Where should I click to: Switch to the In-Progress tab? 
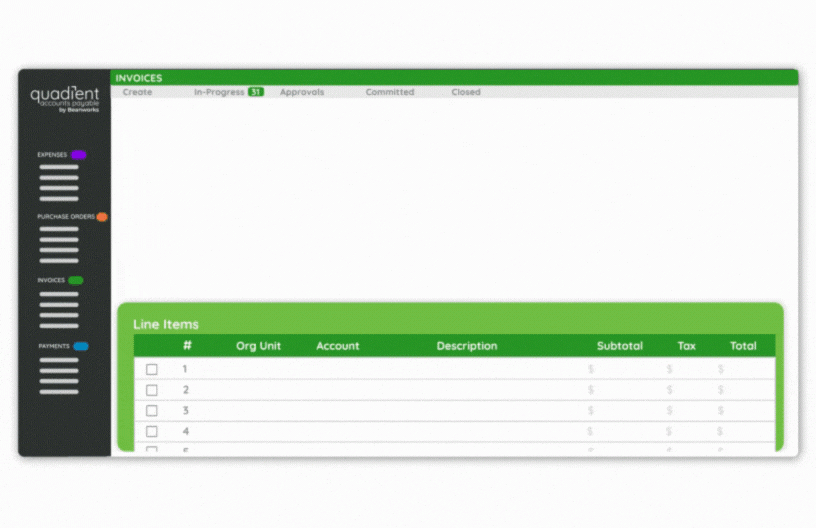coord(219,92)
